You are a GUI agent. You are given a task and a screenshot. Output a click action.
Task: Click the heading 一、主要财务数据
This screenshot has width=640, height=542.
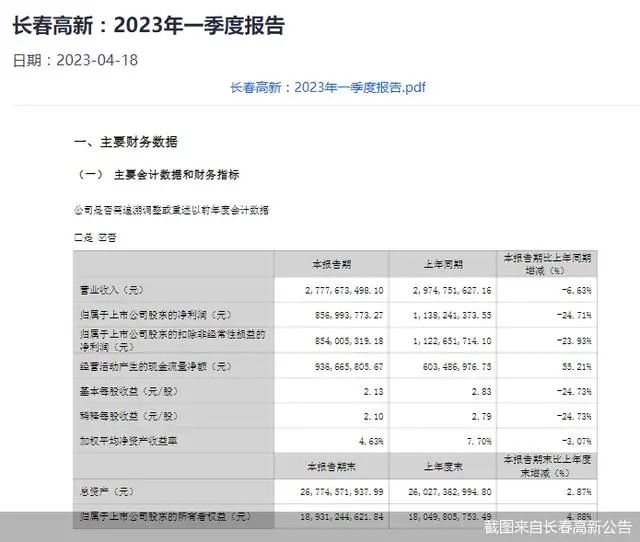pyautogui.click(x=126, y=142)
